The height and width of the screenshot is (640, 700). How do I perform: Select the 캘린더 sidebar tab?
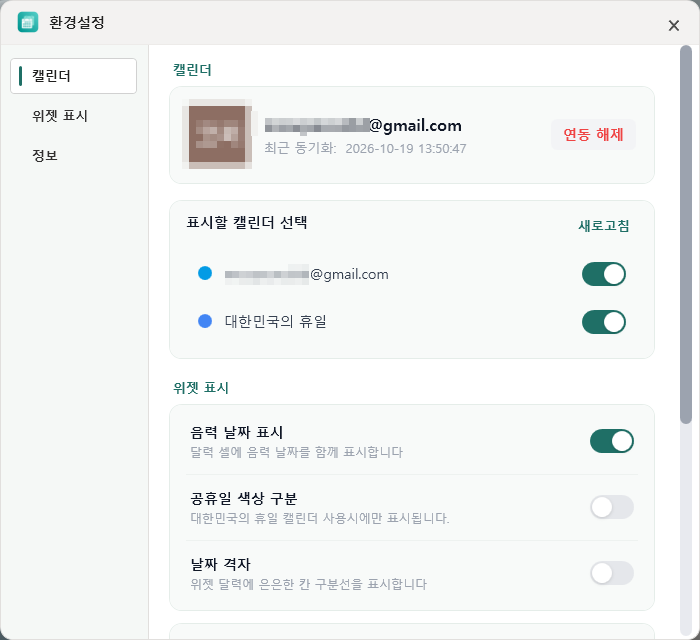point(74,76)
